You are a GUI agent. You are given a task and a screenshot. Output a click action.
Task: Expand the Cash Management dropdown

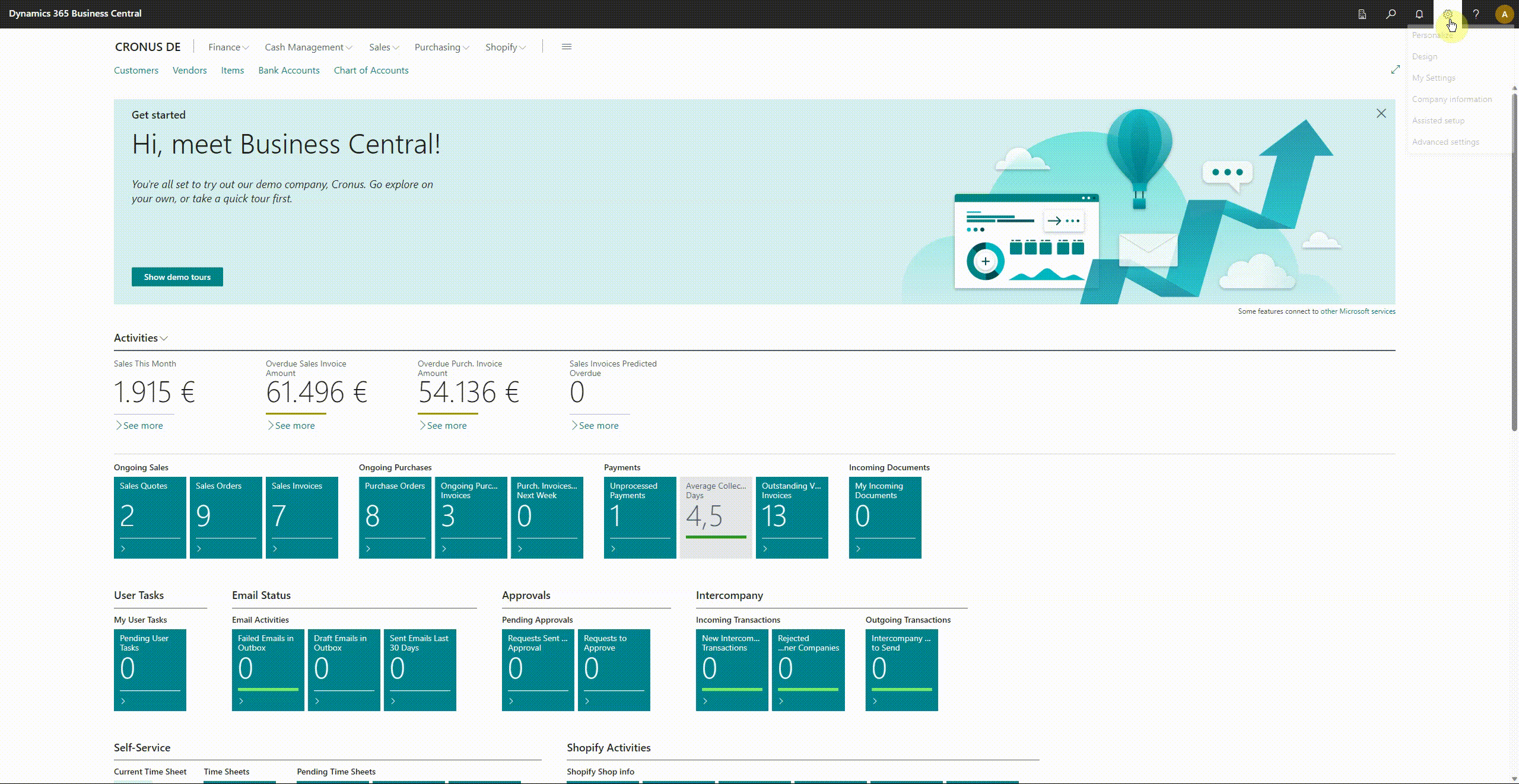(x=308, y=47)
